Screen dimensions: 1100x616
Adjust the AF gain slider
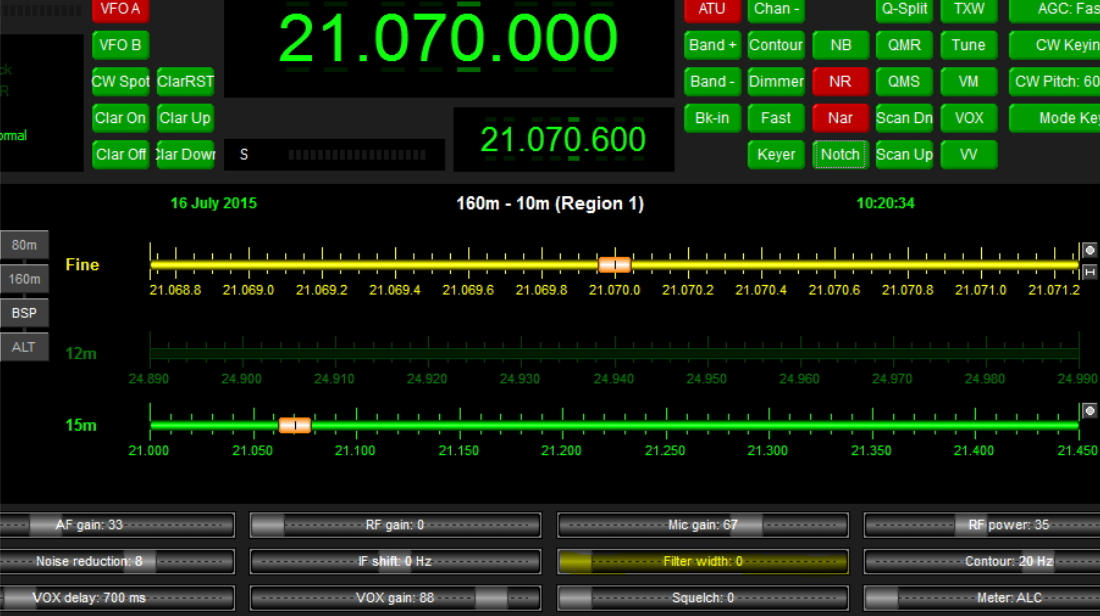(x=117, y=525)
